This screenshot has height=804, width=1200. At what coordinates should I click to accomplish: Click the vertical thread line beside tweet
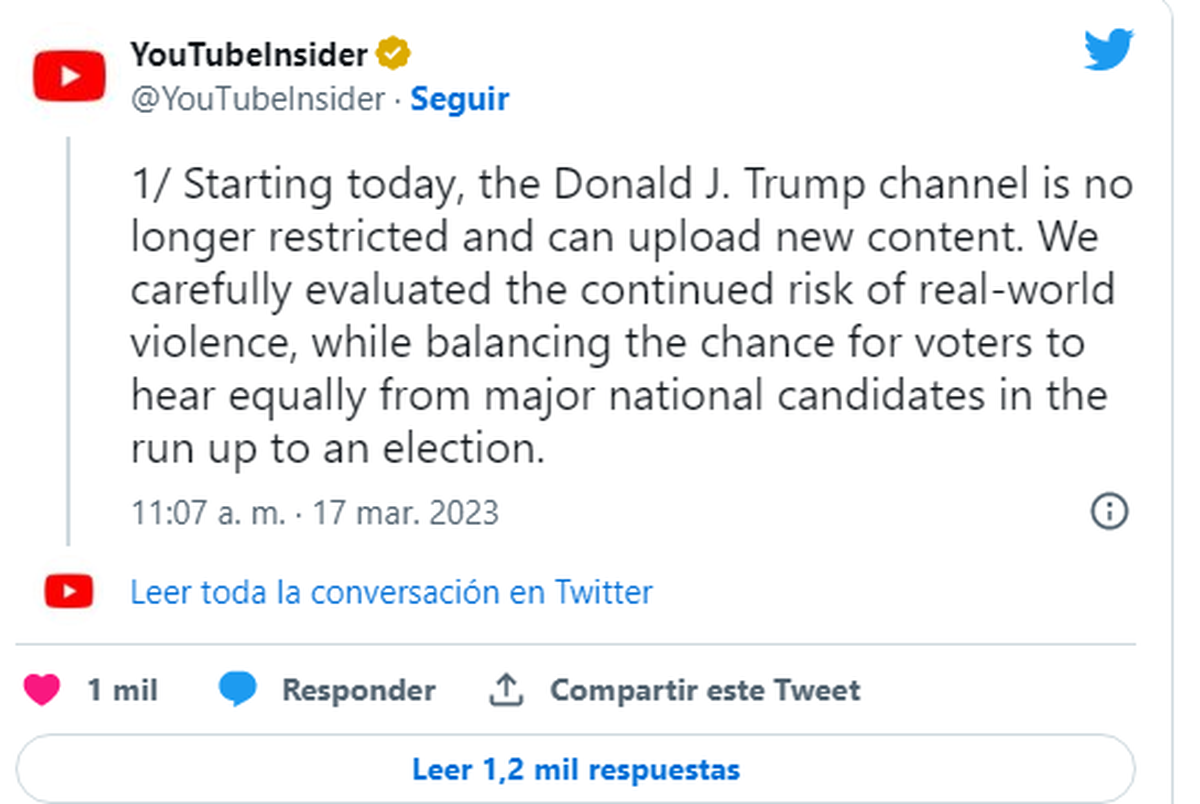coord(68,340)
